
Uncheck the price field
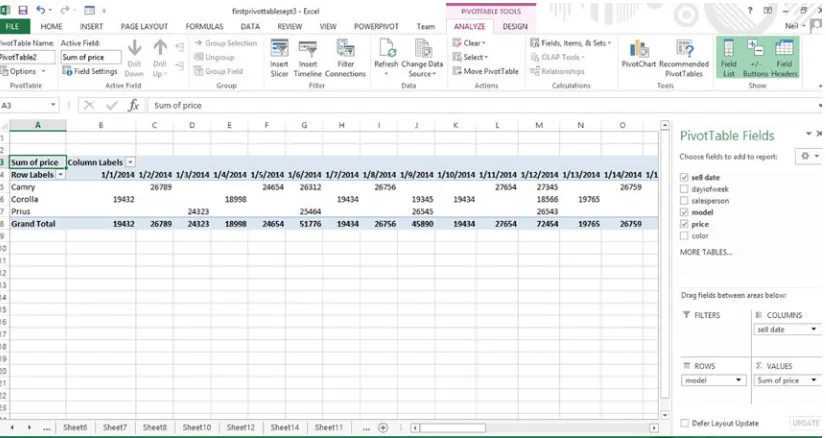(684, 224)
